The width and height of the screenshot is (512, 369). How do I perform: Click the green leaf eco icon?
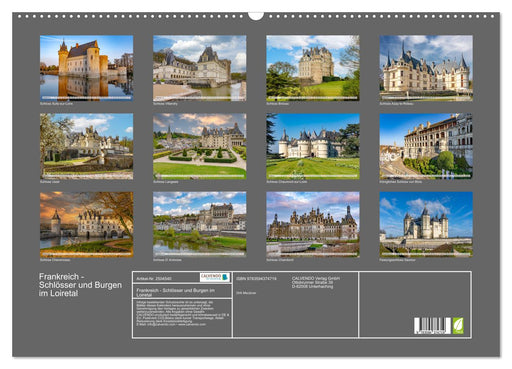tap(458, 325)
